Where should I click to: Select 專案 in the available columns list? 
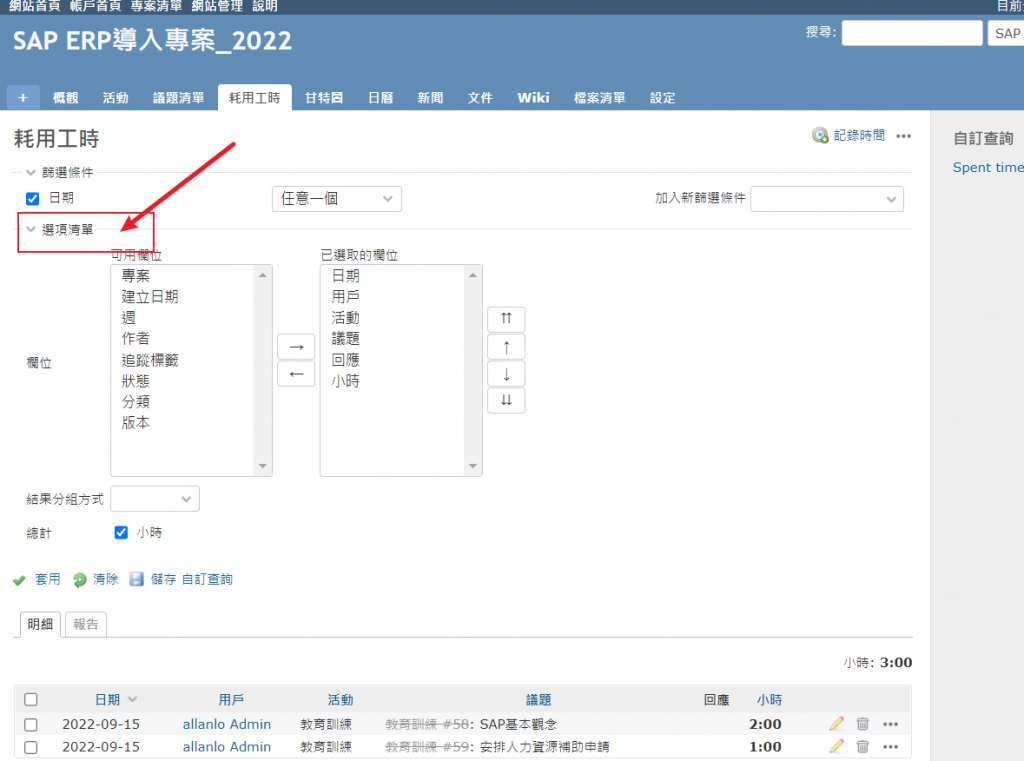coord(135,276)
